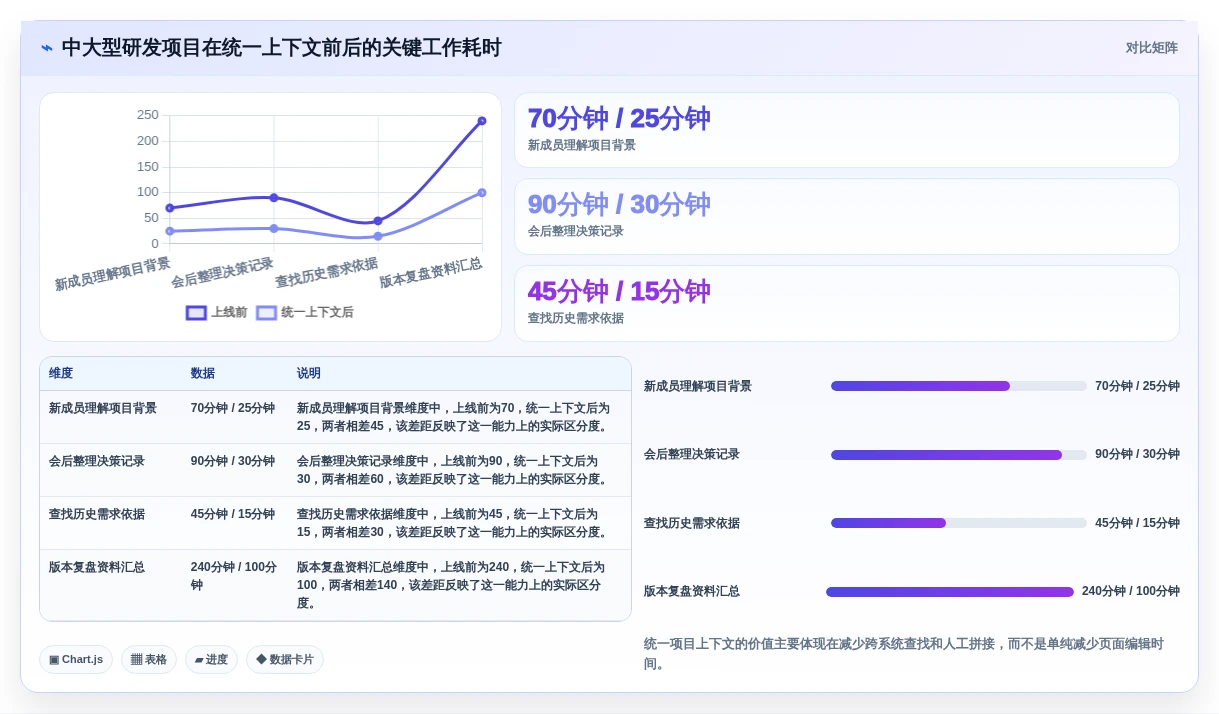Click the 表格 tag chip
This screenshot has width=1219, height=714.
coord(149,659)
